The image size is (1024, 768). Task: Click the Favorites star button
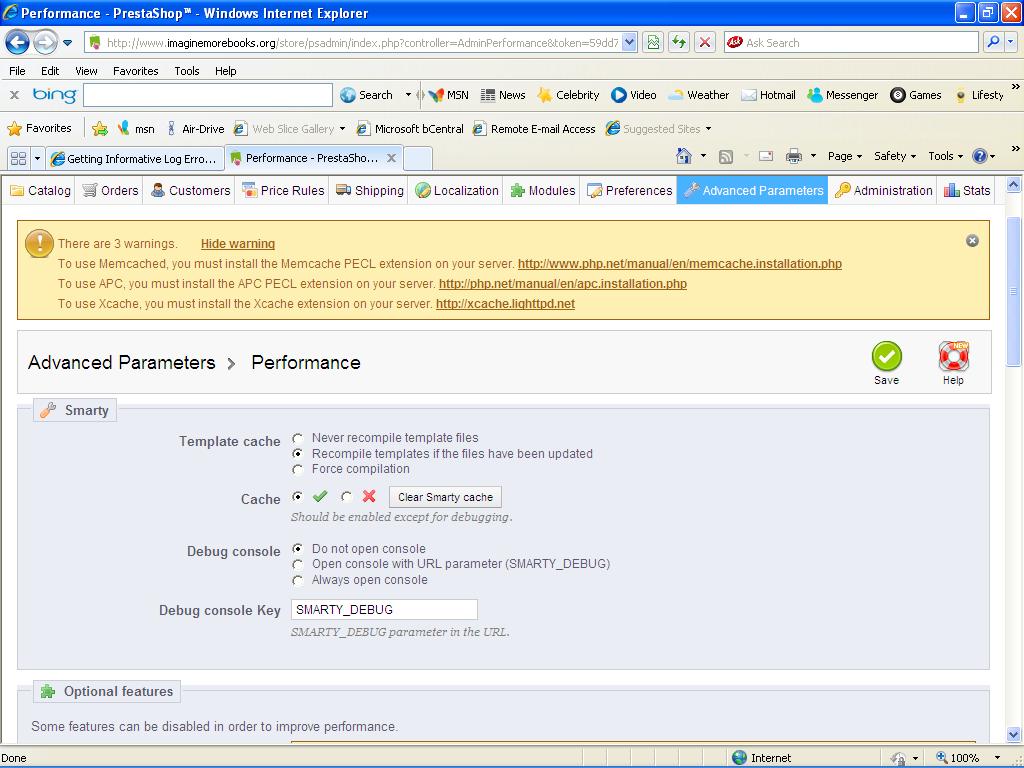[x=39, y=129]
